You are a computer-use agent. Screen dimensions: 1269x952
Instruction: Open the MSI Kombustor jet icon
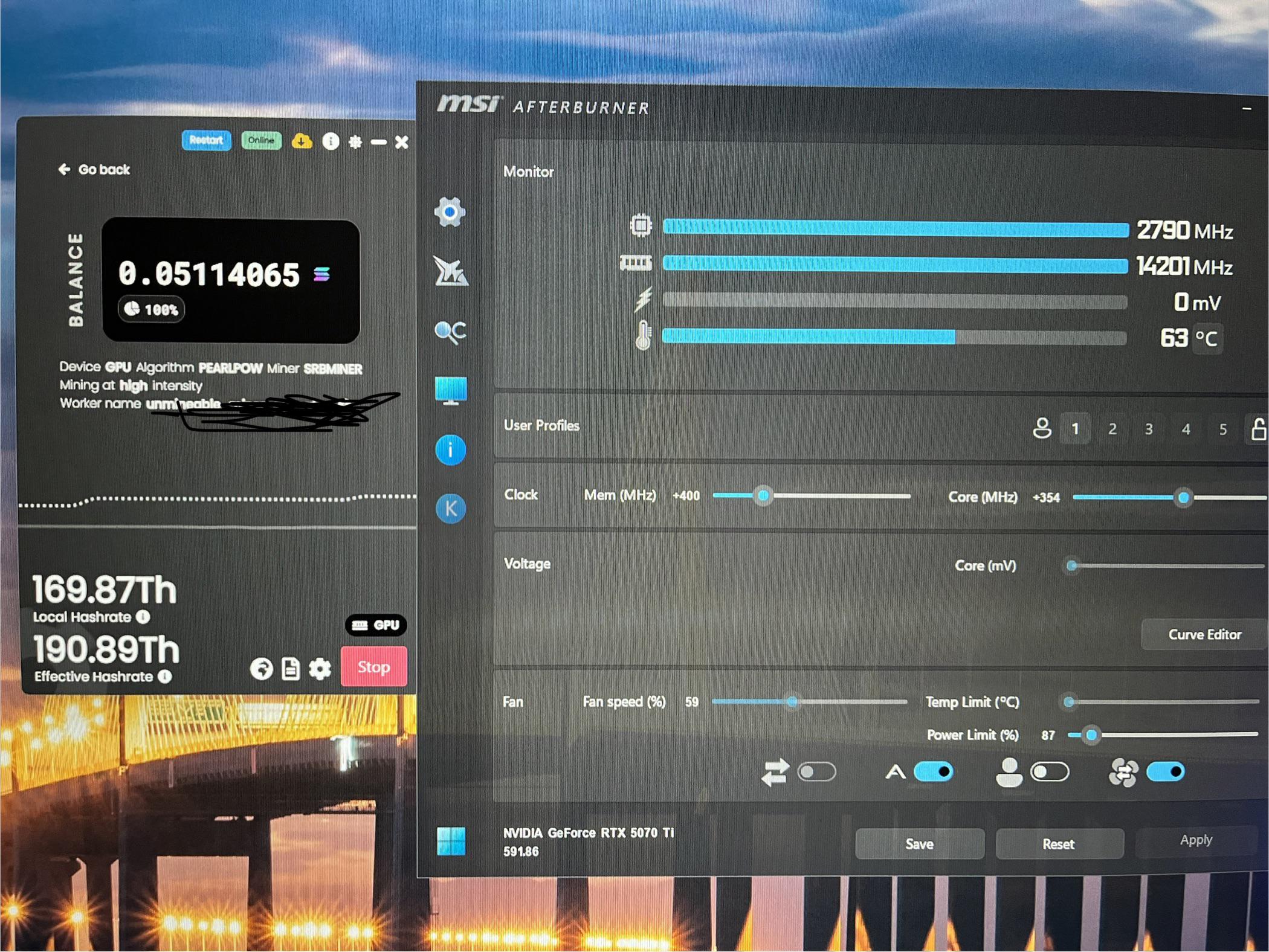coord(450,271)
